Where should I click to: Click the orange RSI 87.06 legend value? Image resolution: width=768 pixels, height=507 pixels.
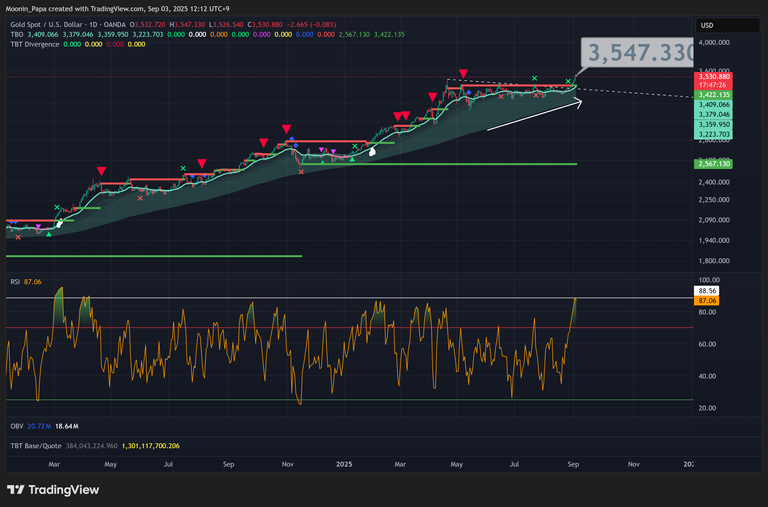(x=33, y=282)
